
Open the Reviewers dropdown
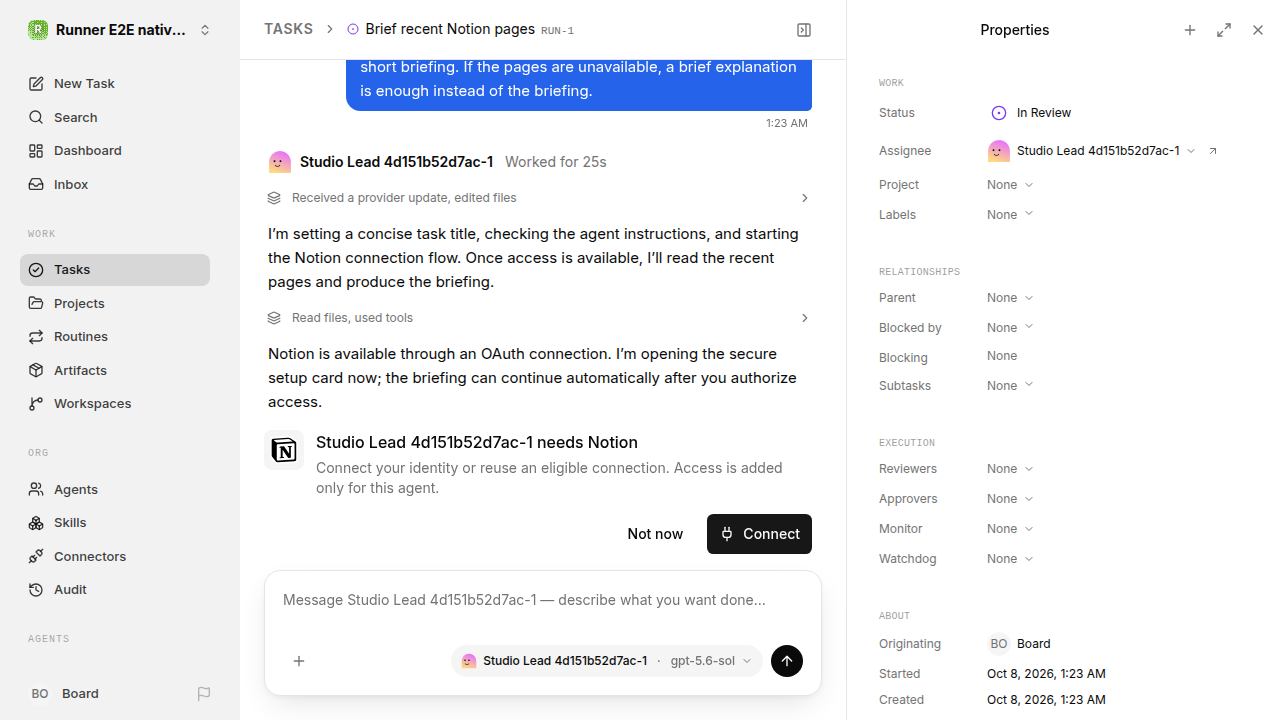(1010, 469)
